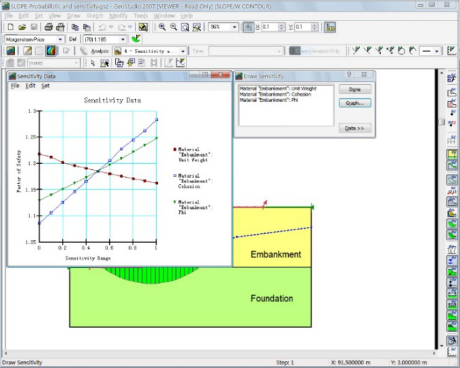460x368 pixels.
Task: Click the Done button
Action: click(355, 89)
